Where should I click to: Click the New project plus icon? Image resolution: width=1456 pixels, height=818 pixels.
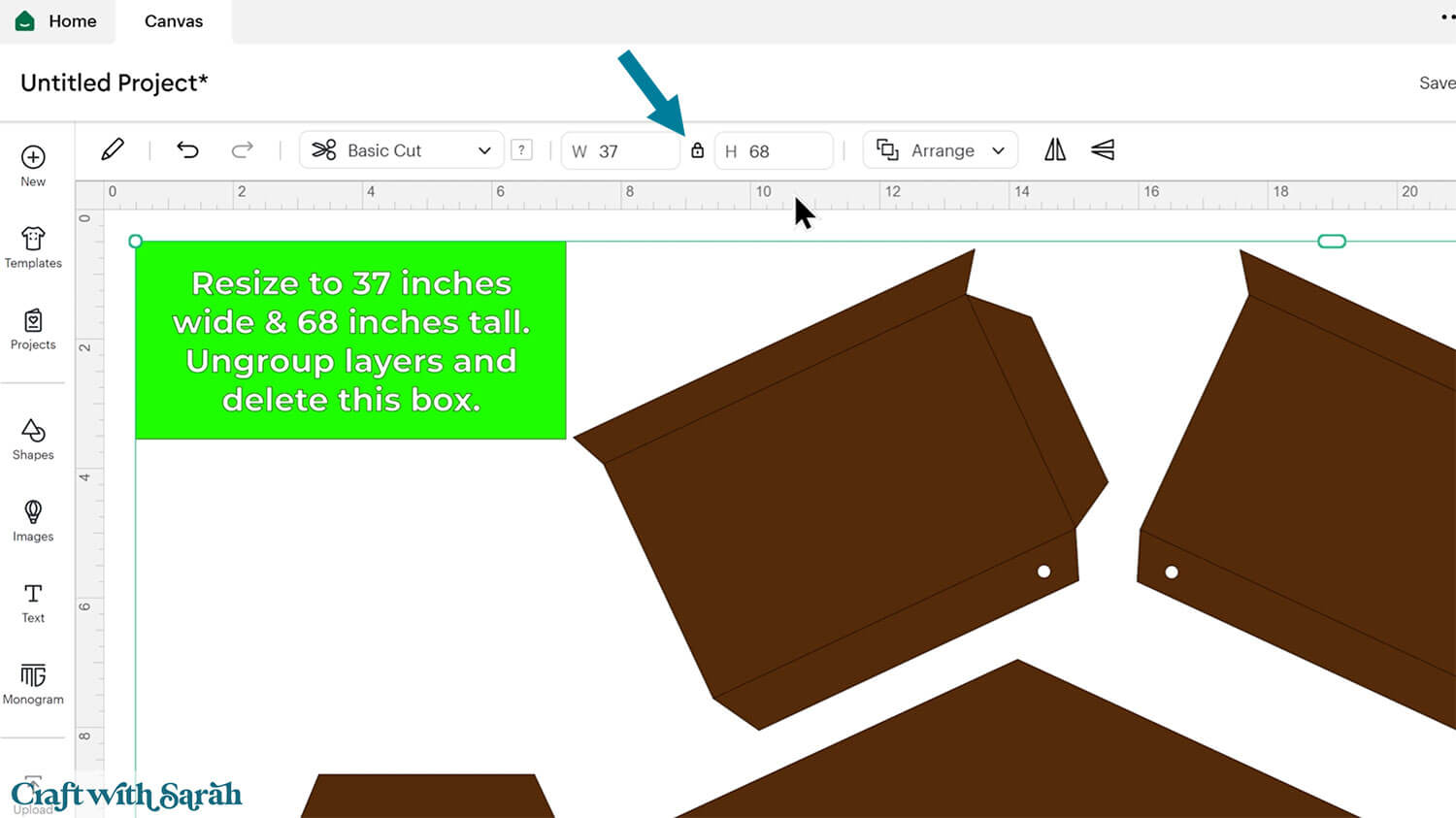tap(33, 157)
